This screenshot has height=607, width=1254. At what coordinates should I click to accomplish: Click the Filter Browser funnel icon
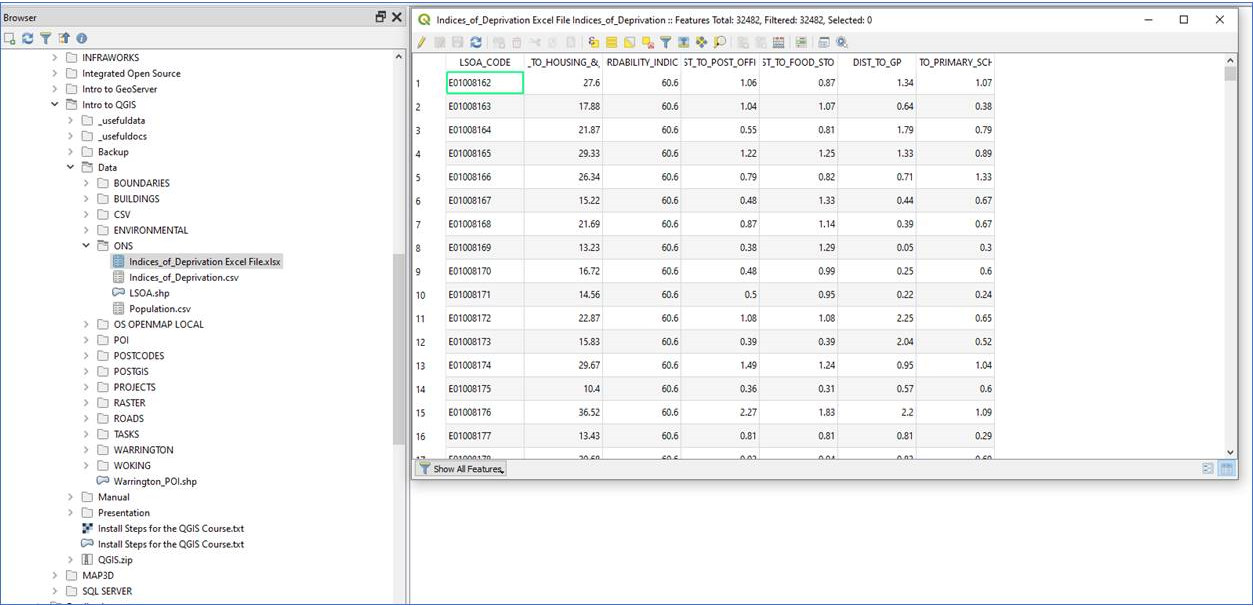point(46,38)
